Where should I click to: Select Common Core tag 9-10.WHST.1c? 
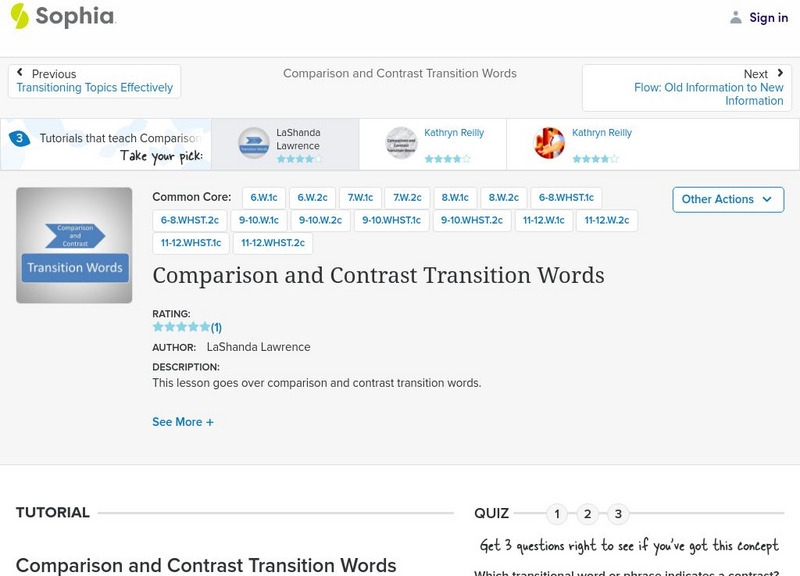391,220
